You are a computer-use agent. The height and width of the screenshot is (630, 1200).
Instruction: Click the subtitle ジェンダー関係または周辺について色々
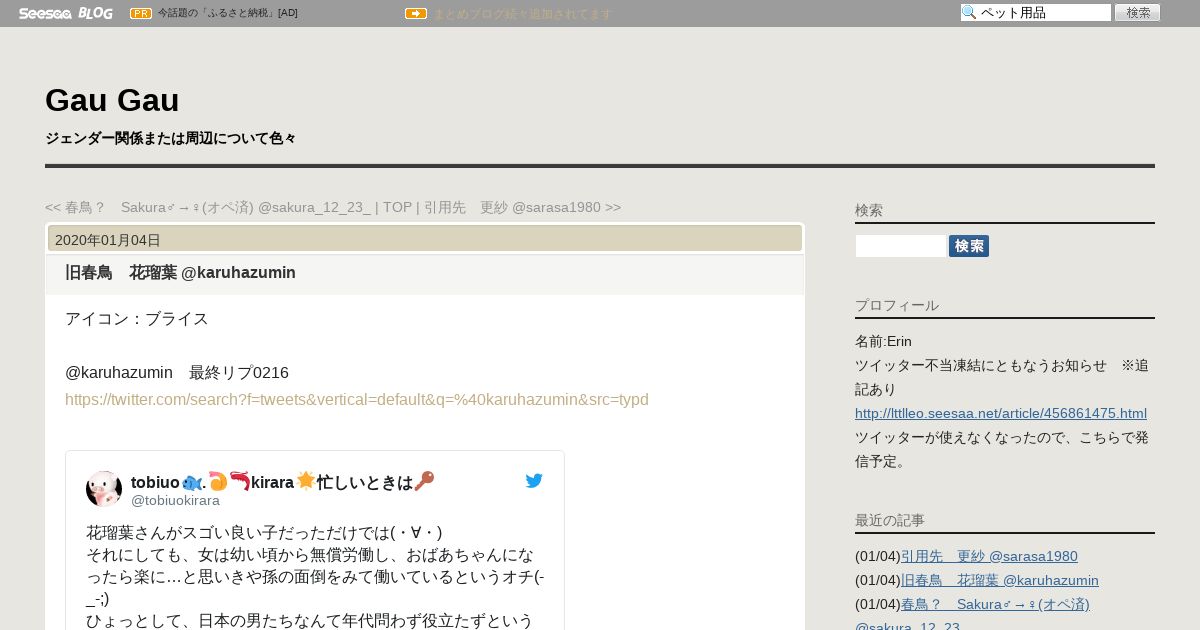170,138
